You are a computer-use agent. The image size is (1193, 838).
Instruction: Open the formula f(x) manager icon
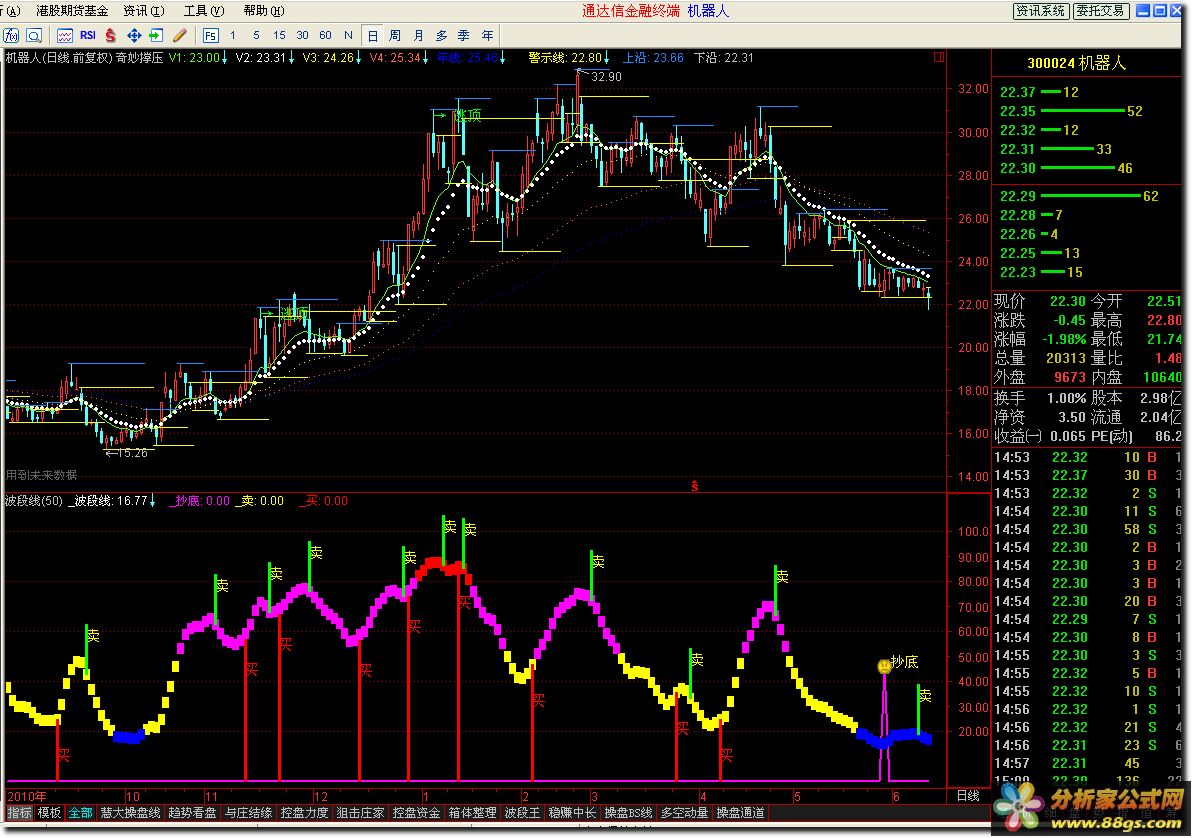11,36
